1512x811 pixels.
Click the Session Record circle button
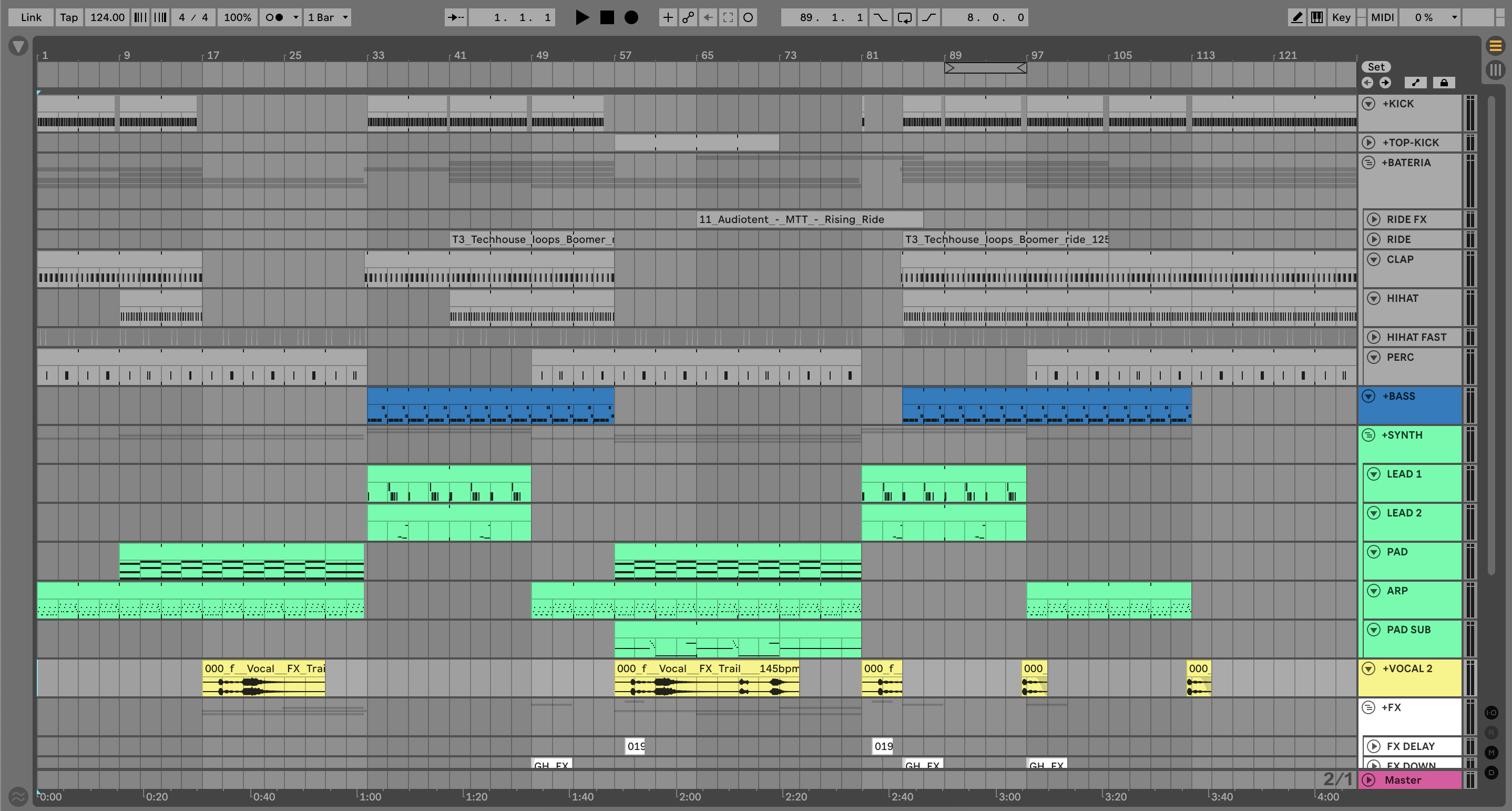tap(748, 17)
